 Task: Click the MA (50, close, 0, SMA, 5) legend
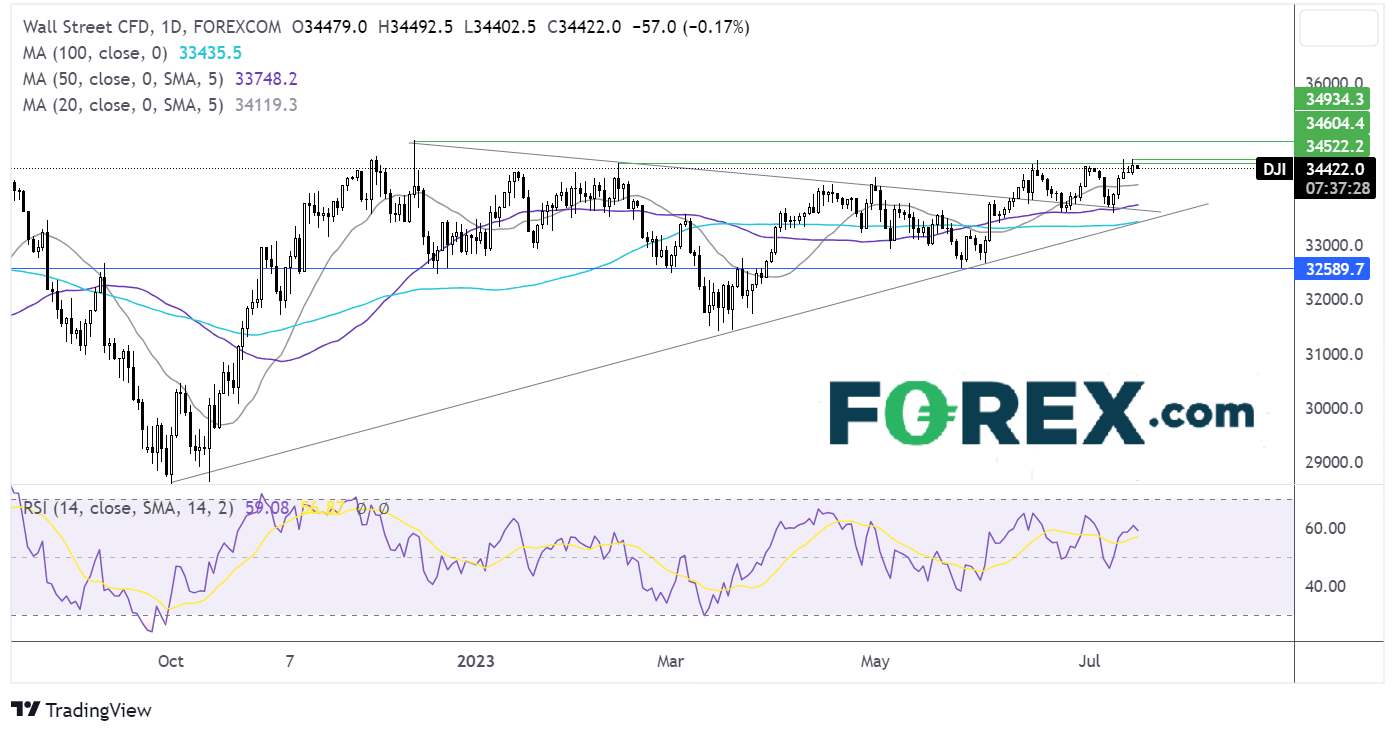(x=123, y=79)
